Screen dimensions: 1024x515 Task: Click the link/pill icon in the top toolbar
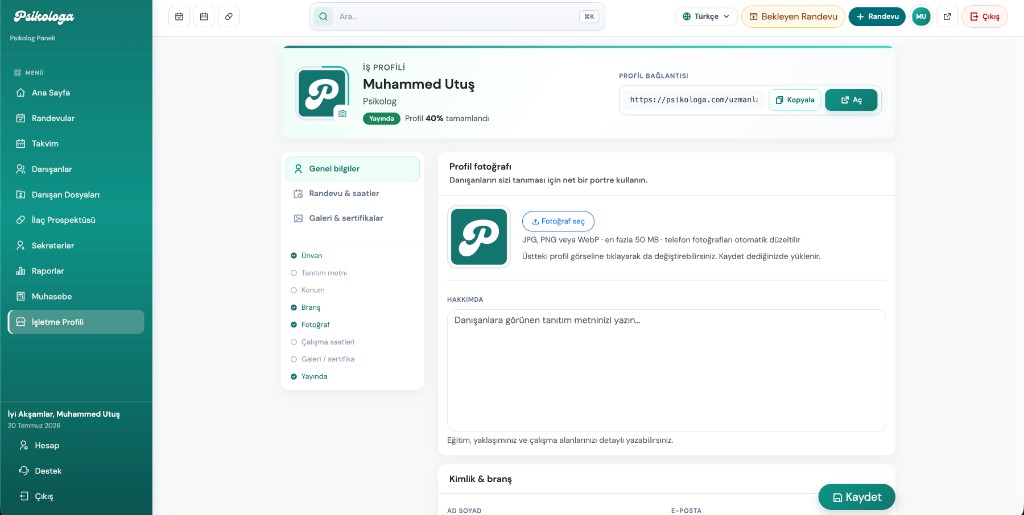(229, 16)
